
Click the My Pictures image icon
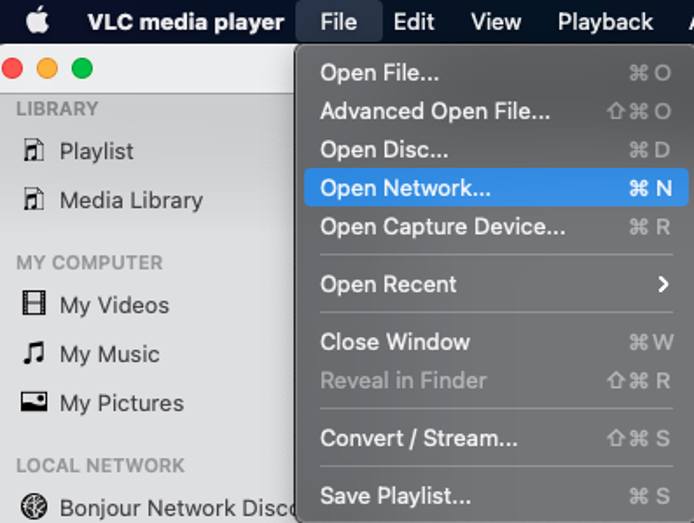tap(34, 402)
